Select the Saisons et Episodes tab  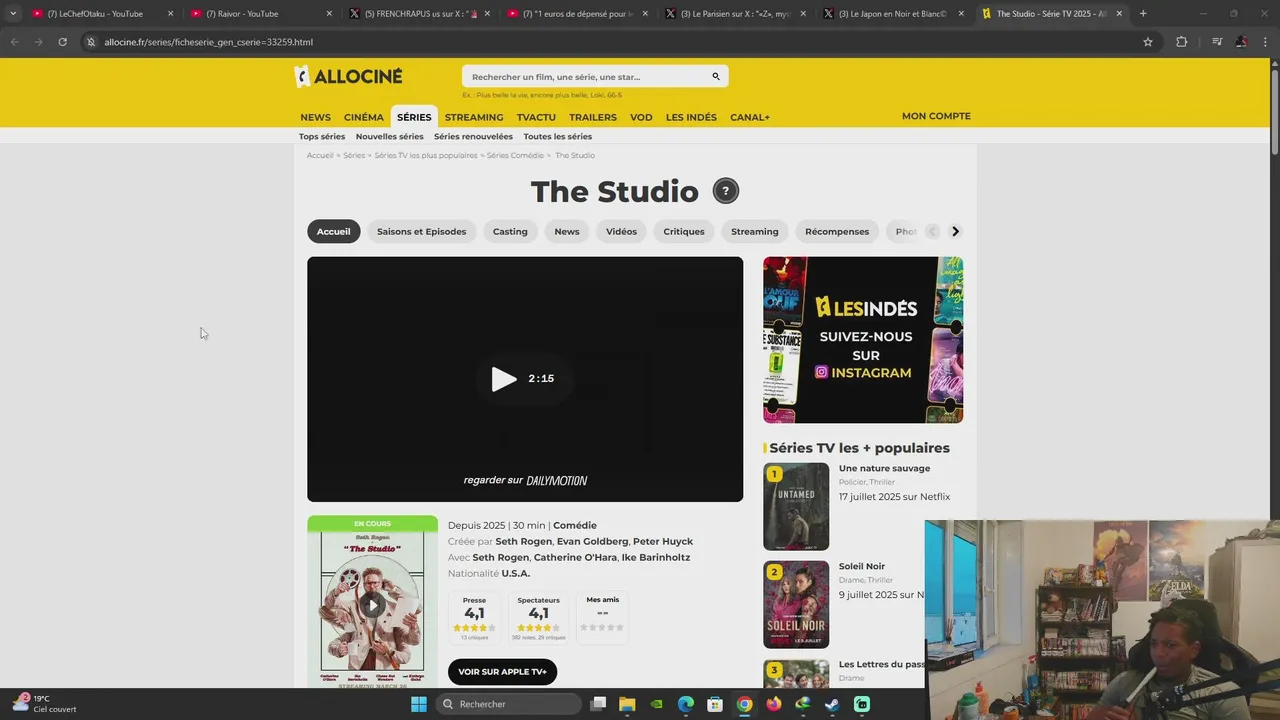click(421, 231)
